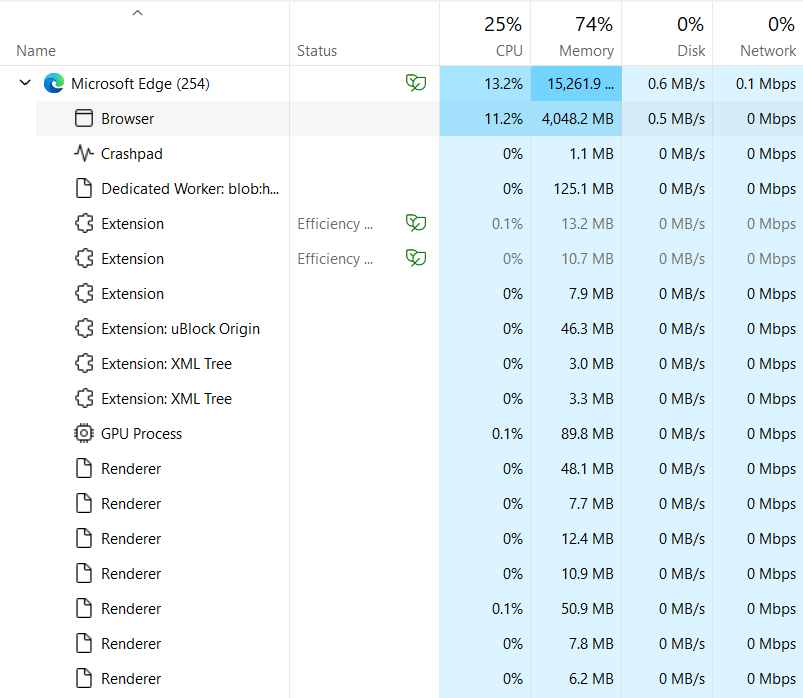Click 'Efficiency ...' status on 10.7 MB Extension
The height and width of the screenshot is (698, 803).
click(335, 259)
